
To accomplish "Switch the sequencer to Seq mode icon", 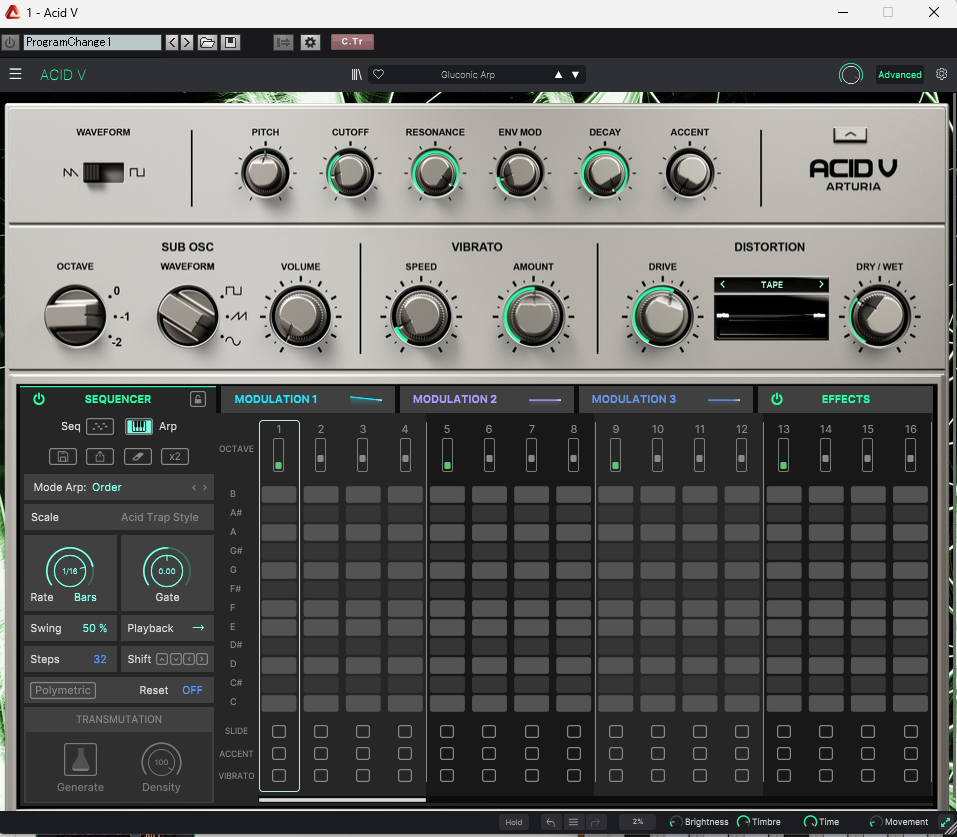I will [x=100, y=426].
